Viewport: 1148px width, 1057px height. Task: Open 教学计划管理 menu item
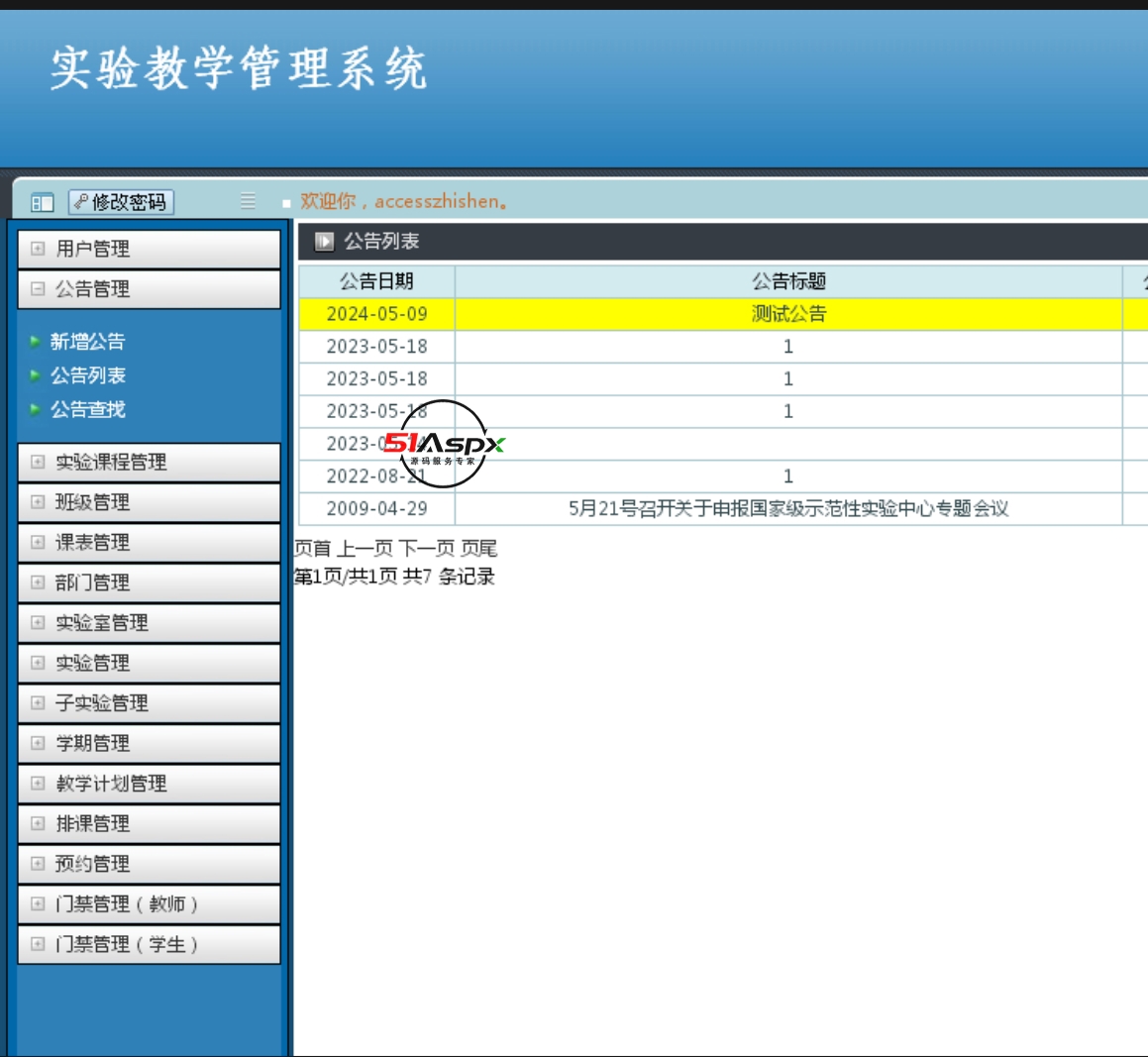tap(150, 784)
